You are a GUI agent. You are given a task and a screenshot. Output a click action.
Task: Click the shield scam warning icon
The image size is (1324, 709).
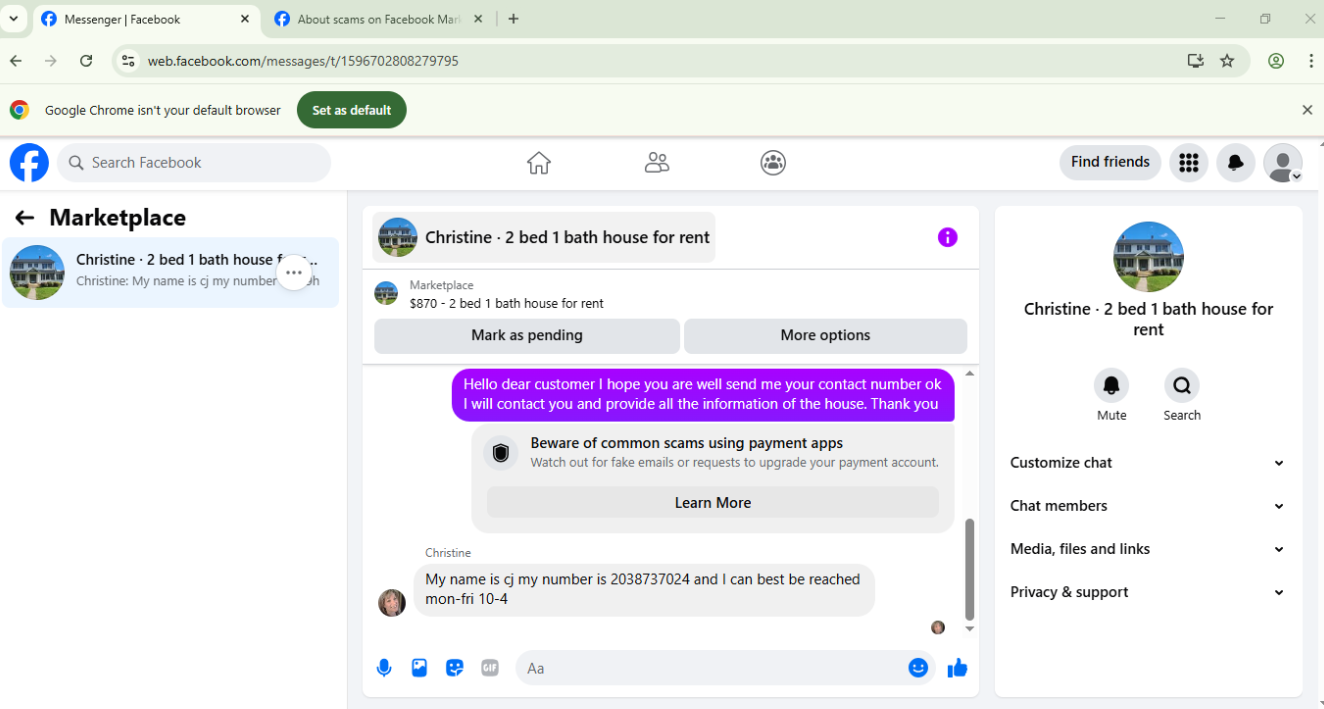point(501,453)
